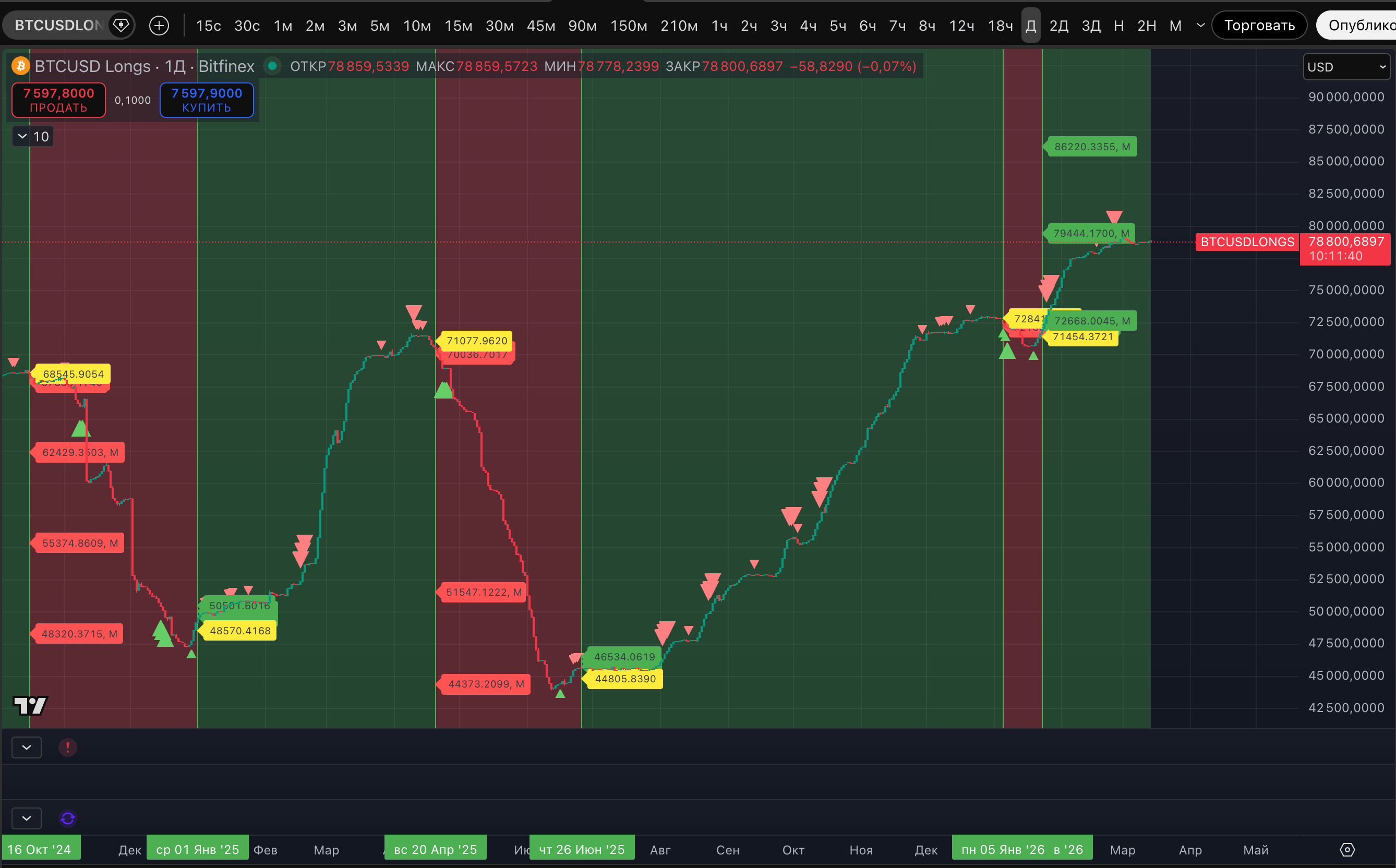The height and width of the screenshot is (868, 1396).
Task: Switch to the 2Д timeframe
Action: 1058,26
